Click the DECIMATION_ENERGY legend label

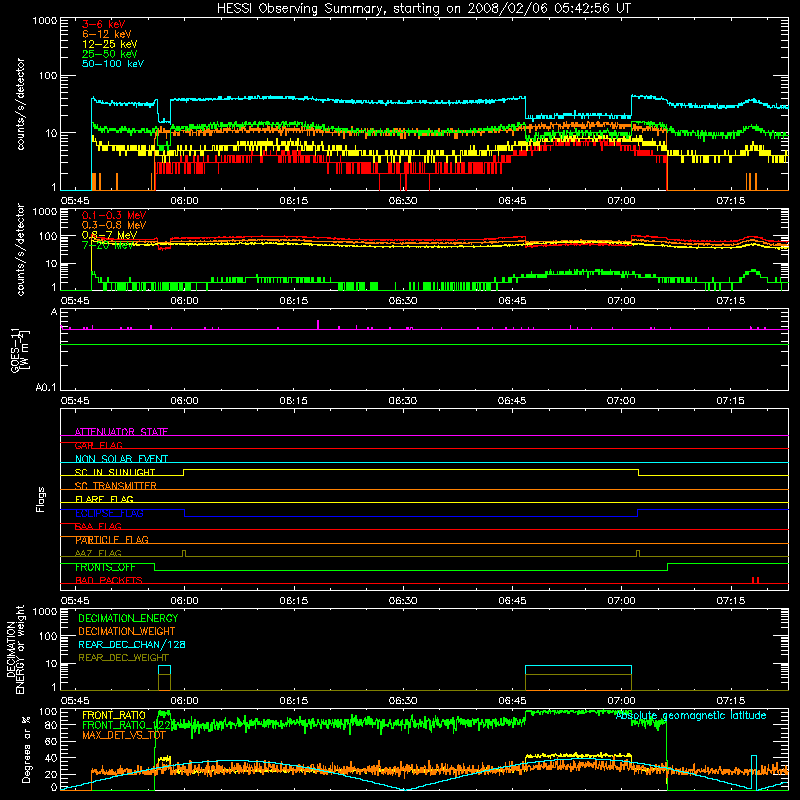pos(128,618)
